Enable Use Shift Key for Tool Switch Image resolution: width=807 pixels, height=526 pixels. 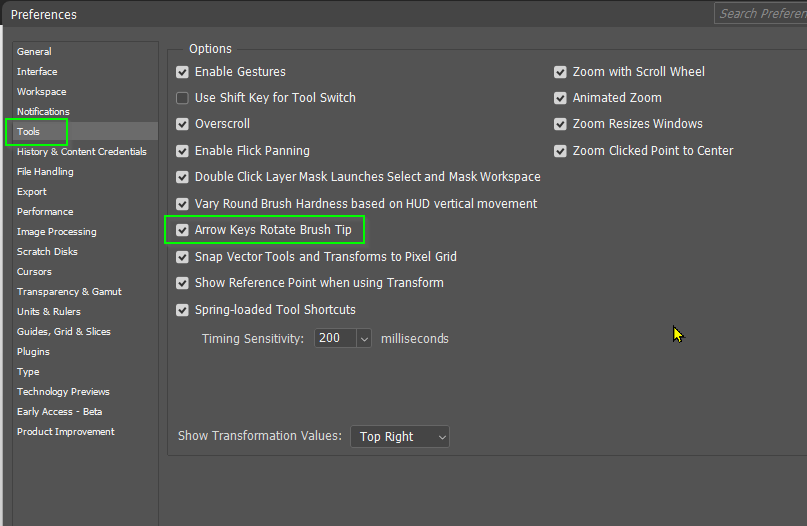point(182,98)
